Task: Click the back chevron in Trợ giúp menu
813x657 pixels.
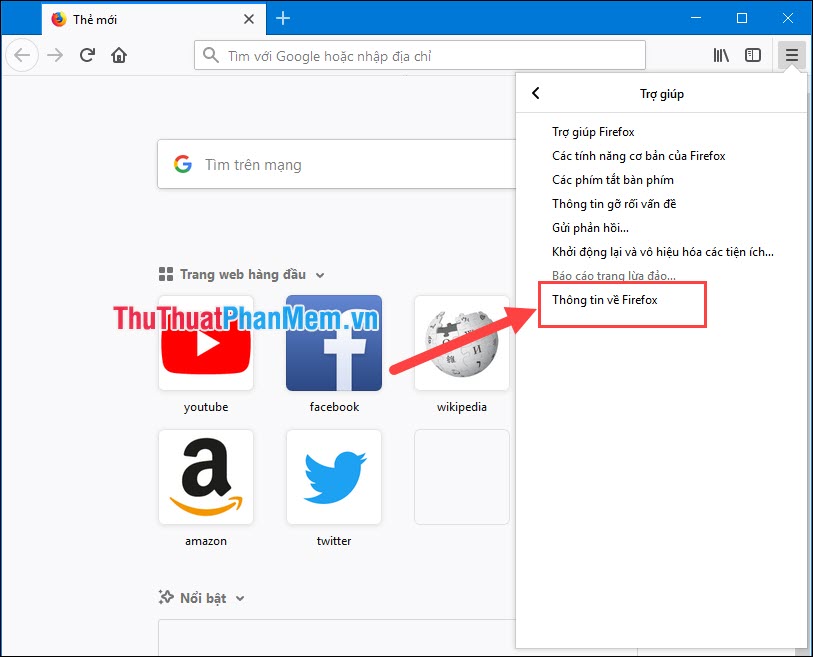Action: 535,93
